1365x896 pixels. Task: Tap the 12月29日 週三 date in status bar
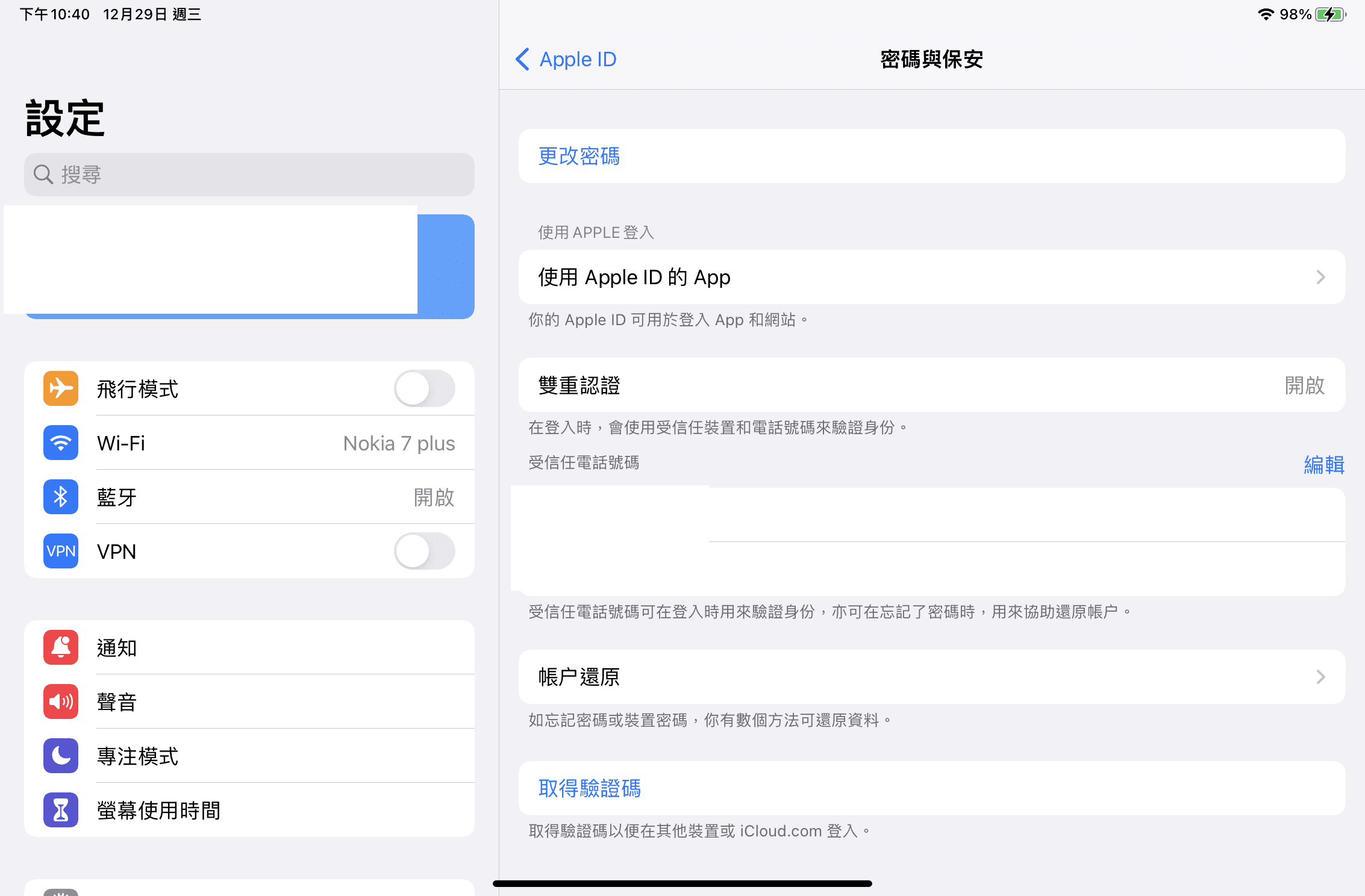[152, 14]
